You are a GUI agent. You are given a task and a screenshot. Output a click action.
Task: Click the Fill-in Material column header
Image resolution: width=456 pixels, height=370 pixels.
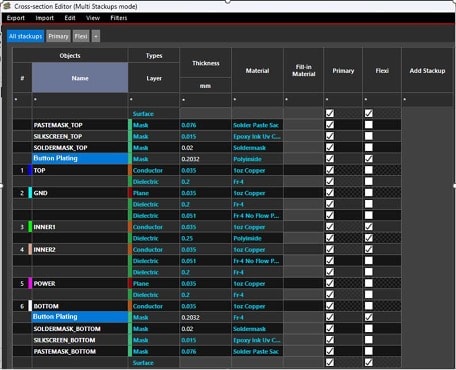303,70
